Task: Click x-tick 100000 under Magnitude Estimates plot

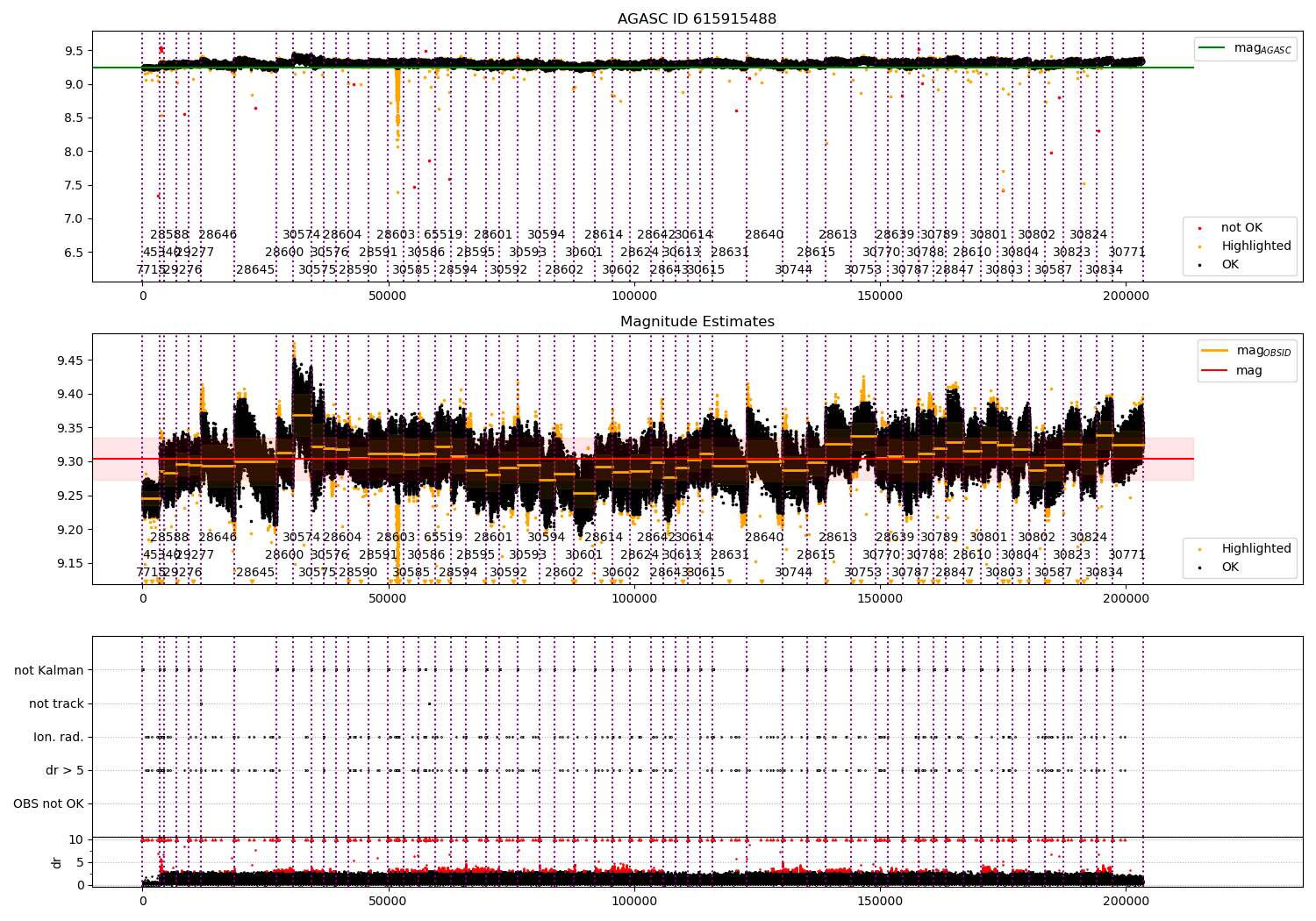Action: tap(633, 599)
